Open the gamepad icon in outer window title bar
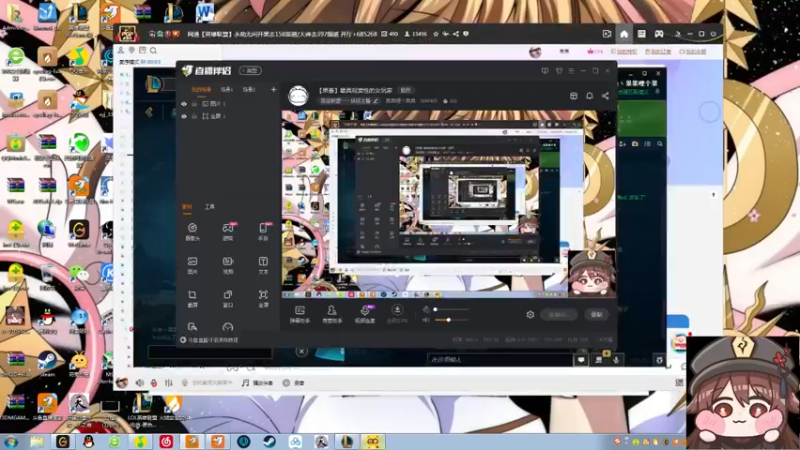 click(659, 34)
